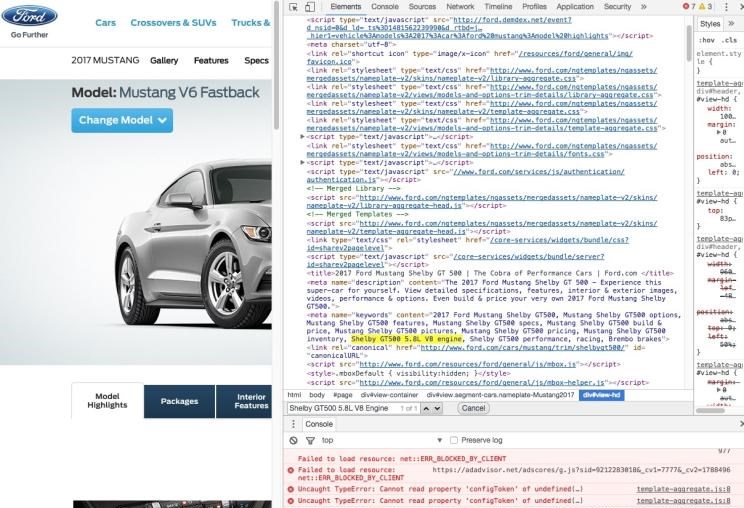Open the Gallery link
The height and width of the screenshot is (508, 744).
click(164, 61)
